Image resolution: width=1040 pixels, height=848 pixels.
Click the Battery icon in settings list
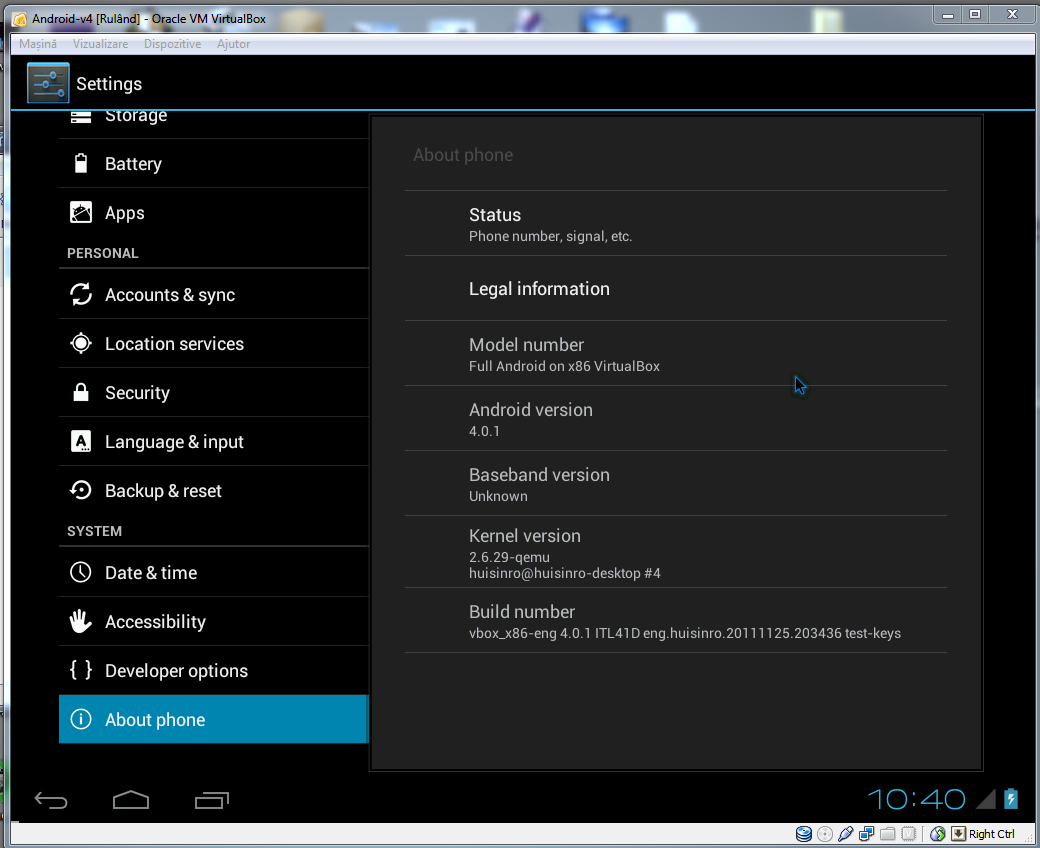[81, 164]
